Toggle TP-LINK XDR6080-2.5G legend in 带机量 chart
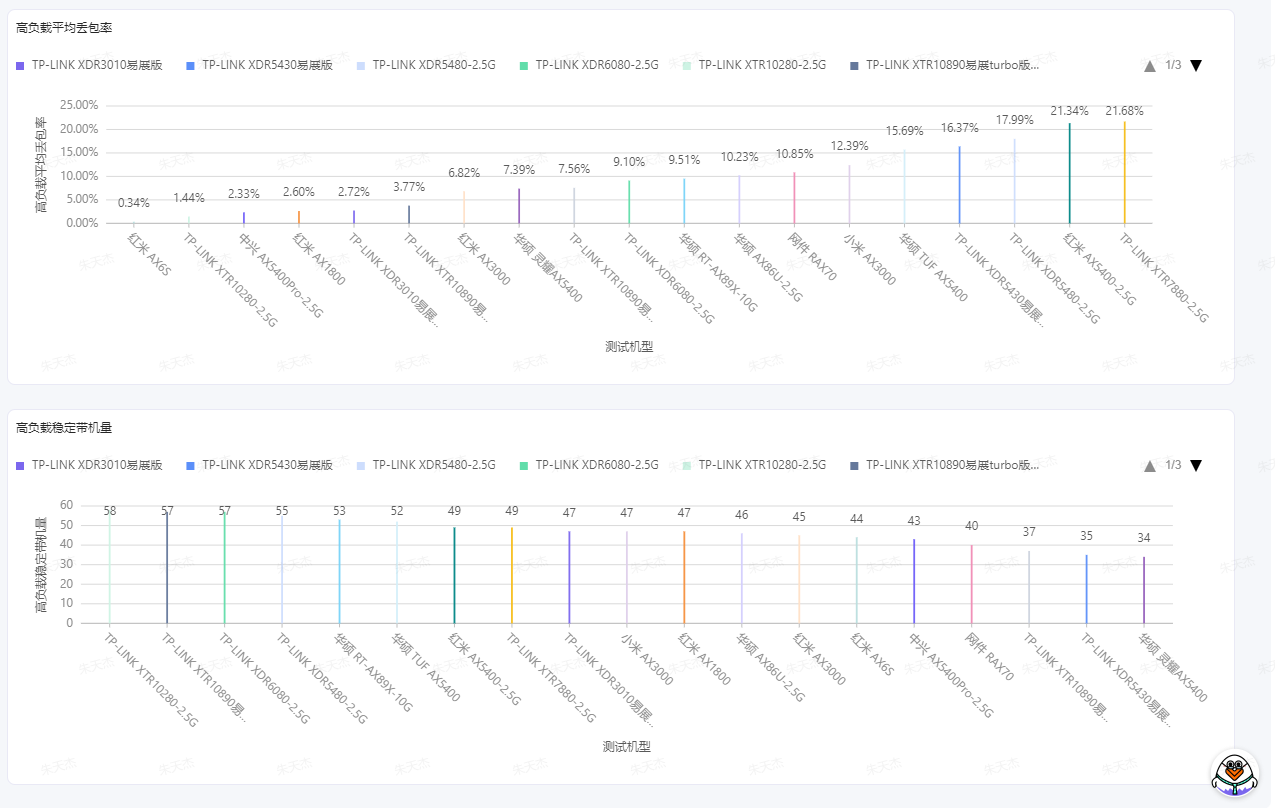The width and height of the screenshot is (1275, 808). click(x=589, y=465)
